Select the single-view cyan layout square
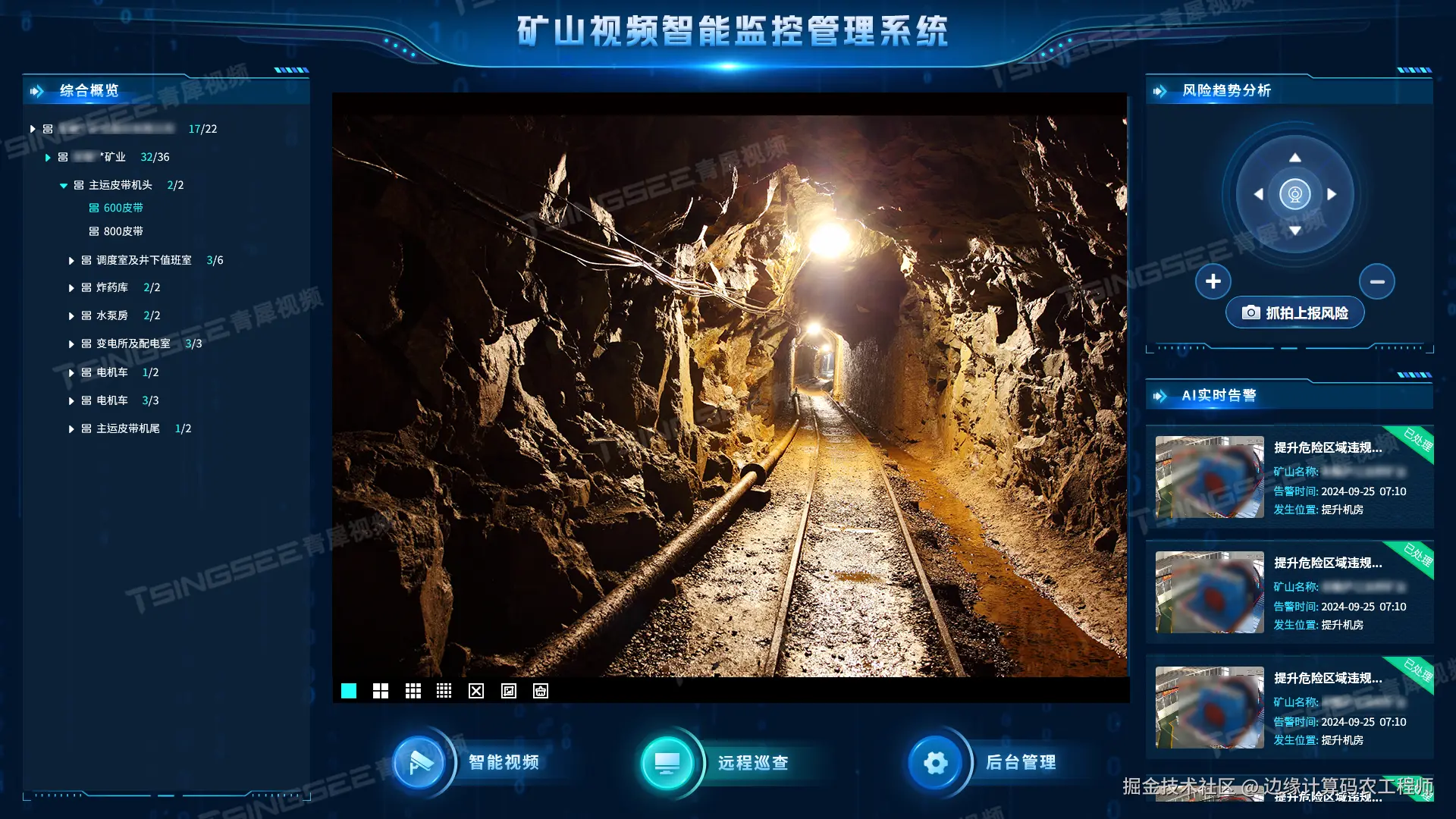The width and height of the screenshot is (1456, 819). pyautogui.click(x=349, y=691)
